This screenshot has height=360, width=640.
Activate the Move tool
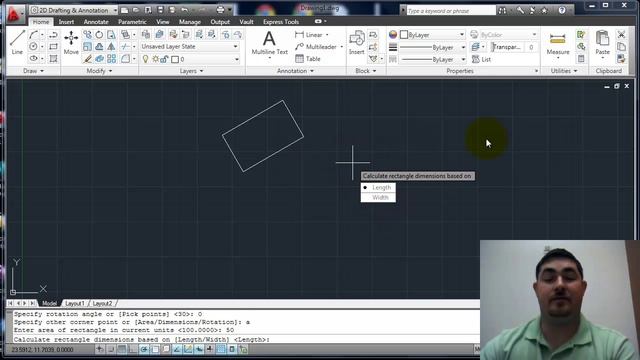(71, 42)
